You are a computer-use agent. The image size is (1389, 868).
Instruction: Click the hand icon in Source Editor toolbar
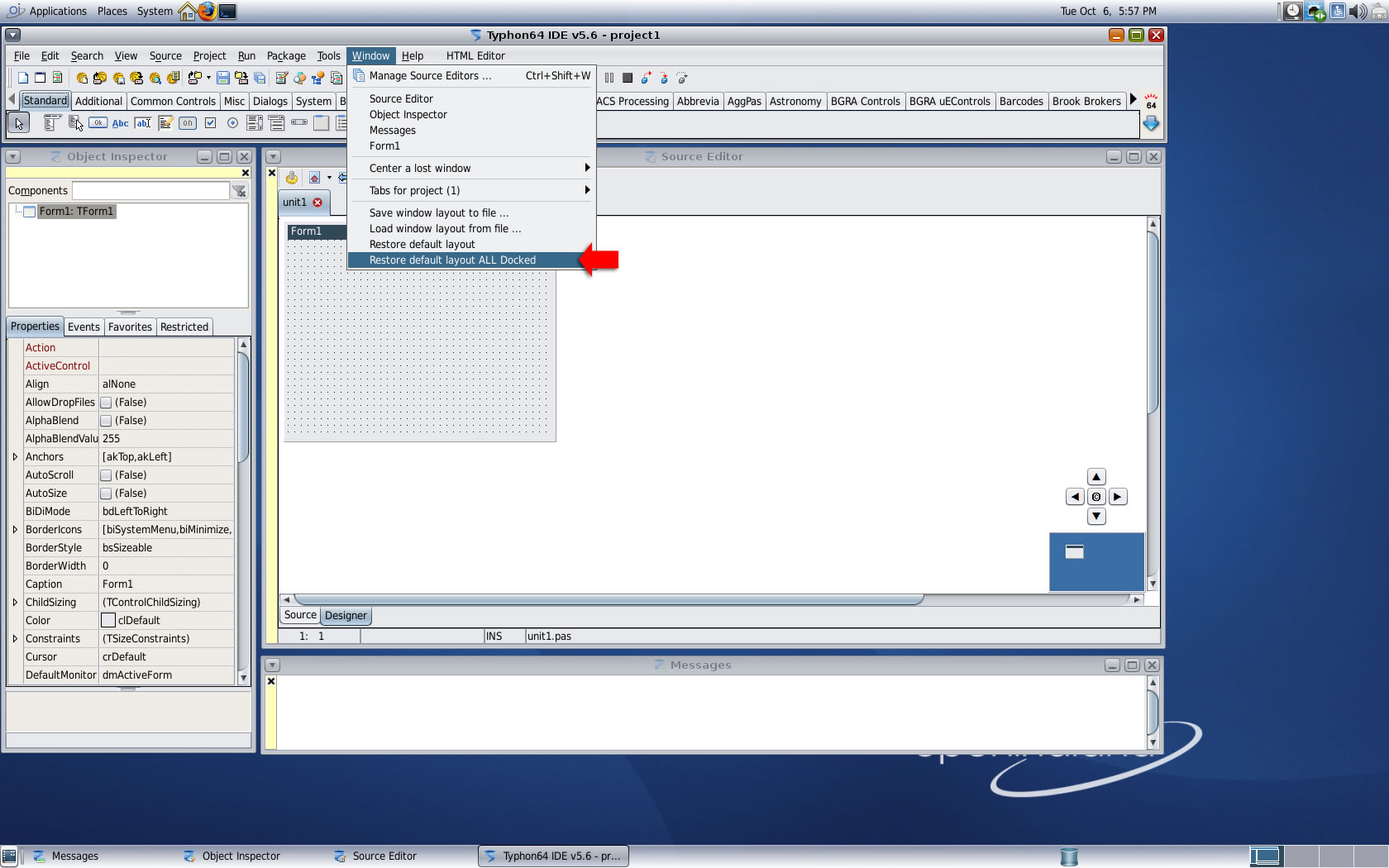(x=292, y=178)
